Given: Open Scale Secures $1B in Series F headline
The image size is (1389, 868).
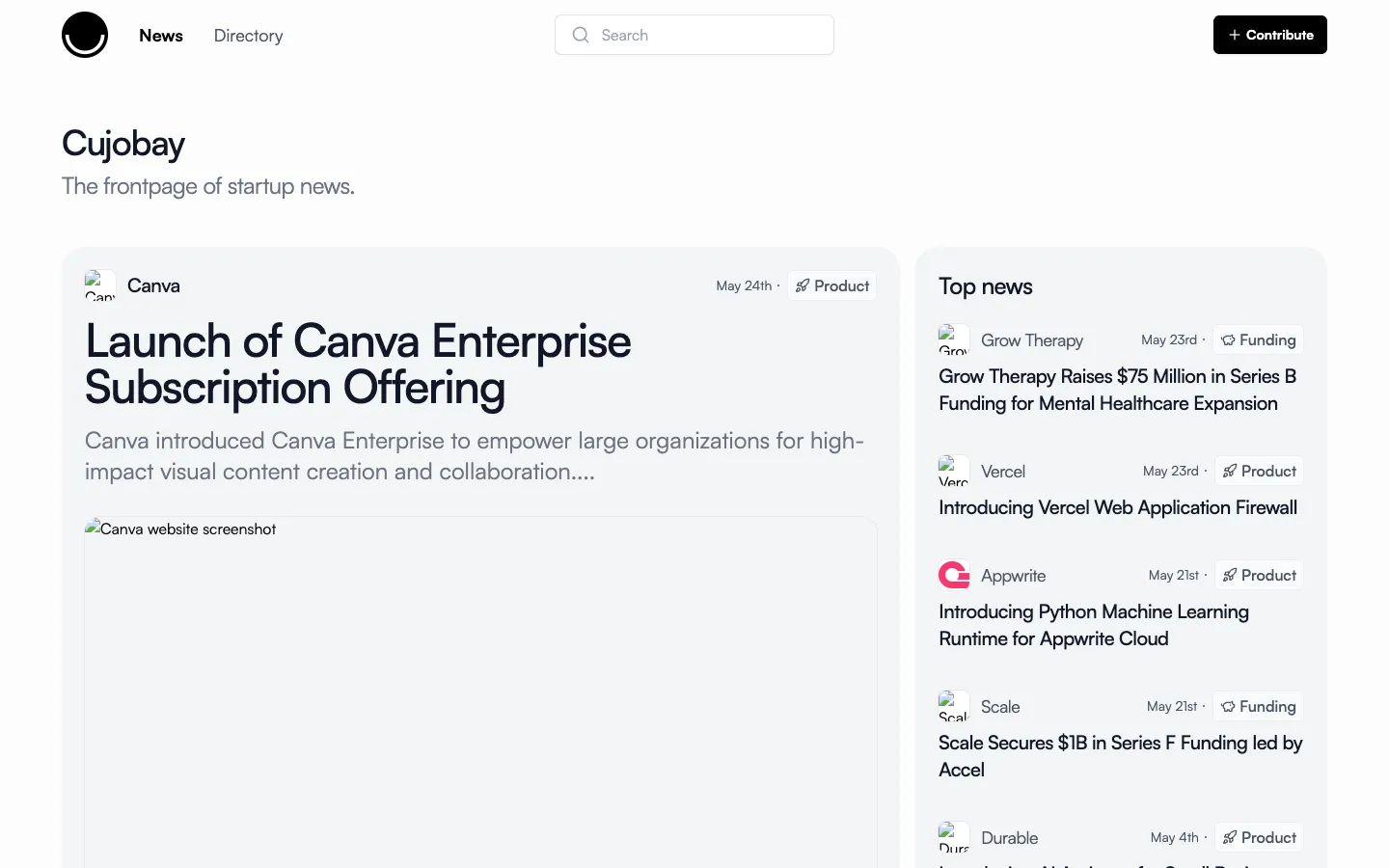Looking at the screenshot, I should coord(1121,756).
